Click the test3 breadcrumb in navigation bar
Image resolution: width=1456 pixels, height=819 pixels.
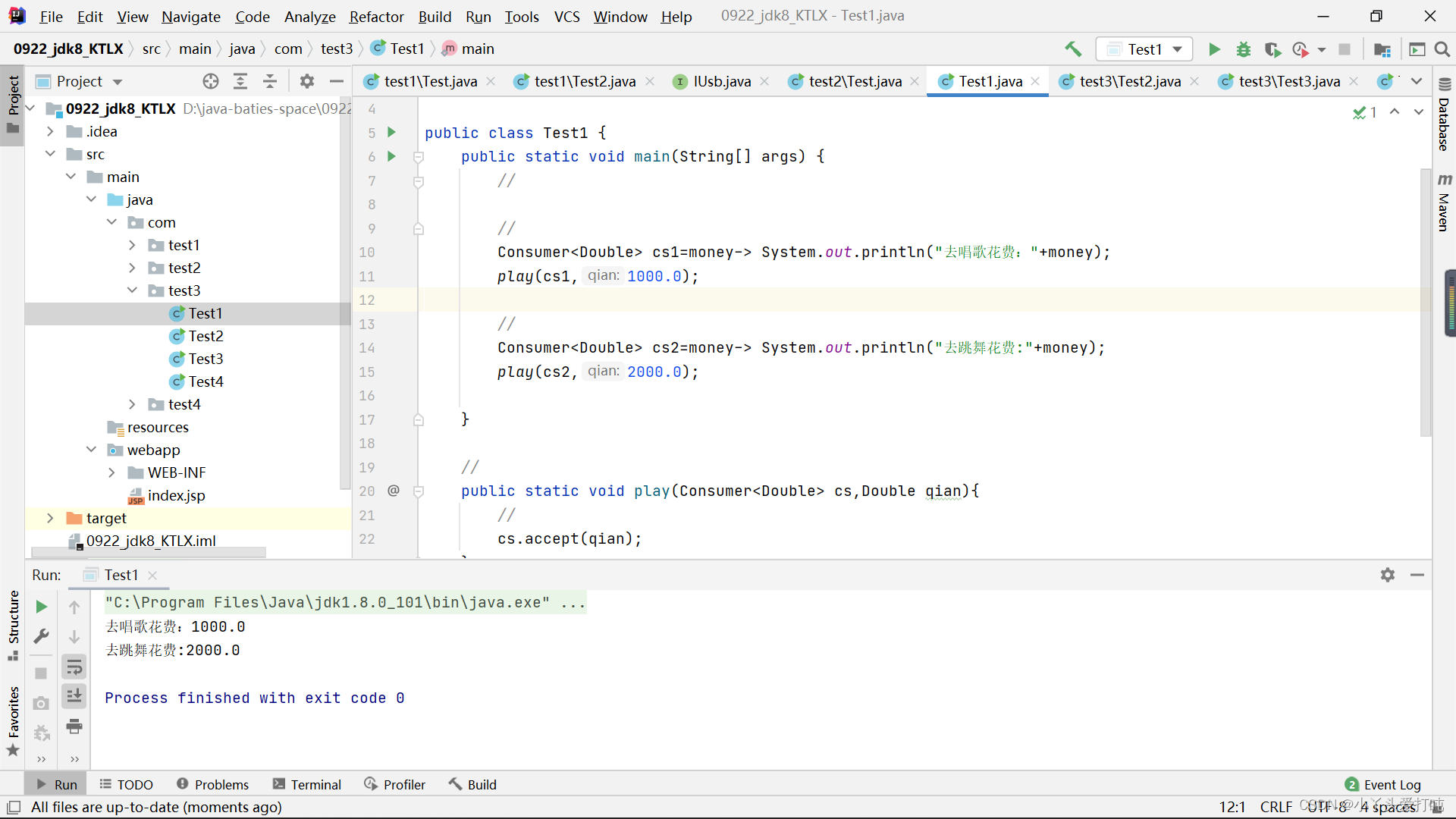click(337, 49)
